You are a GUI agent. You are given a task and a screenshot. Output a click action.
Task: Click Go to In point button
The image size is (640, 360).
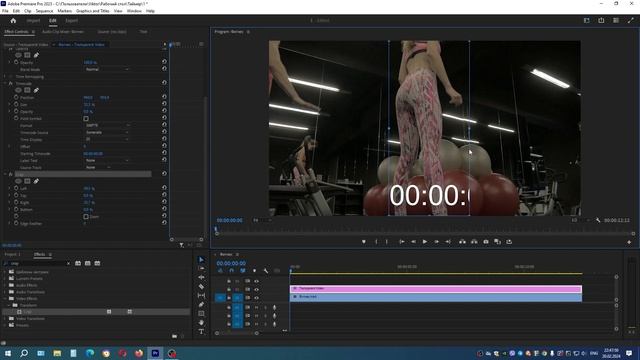point(402,242)
